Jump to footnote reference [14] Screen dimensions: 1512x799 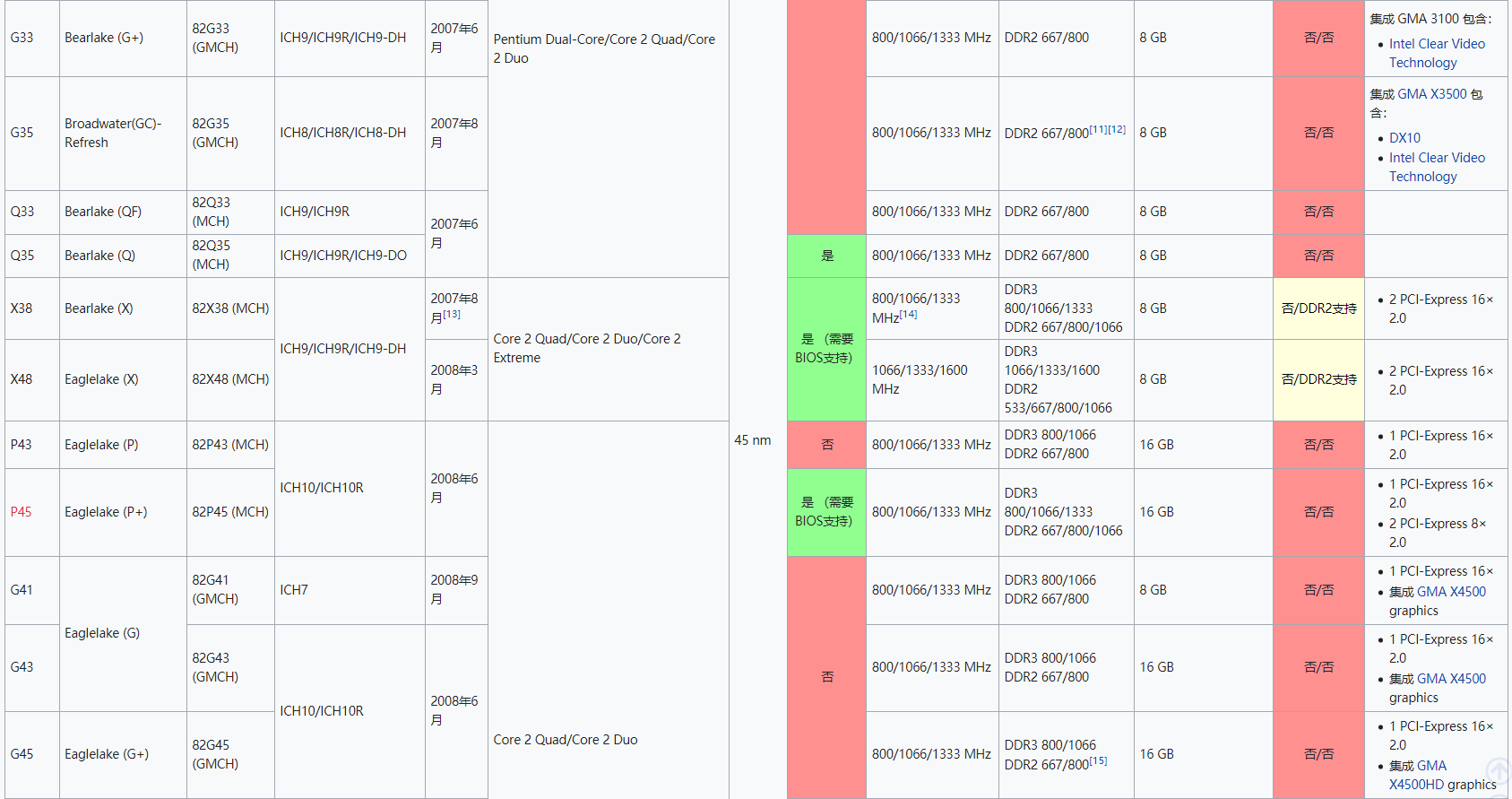click(909, 314)
